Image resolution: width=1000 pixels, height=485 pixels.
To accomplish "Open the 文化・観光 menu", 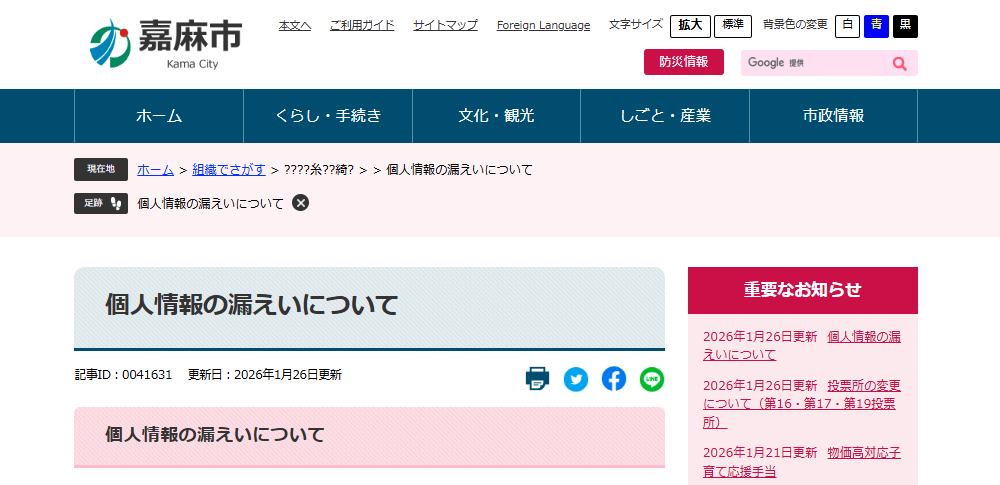I will pos(496,116).
